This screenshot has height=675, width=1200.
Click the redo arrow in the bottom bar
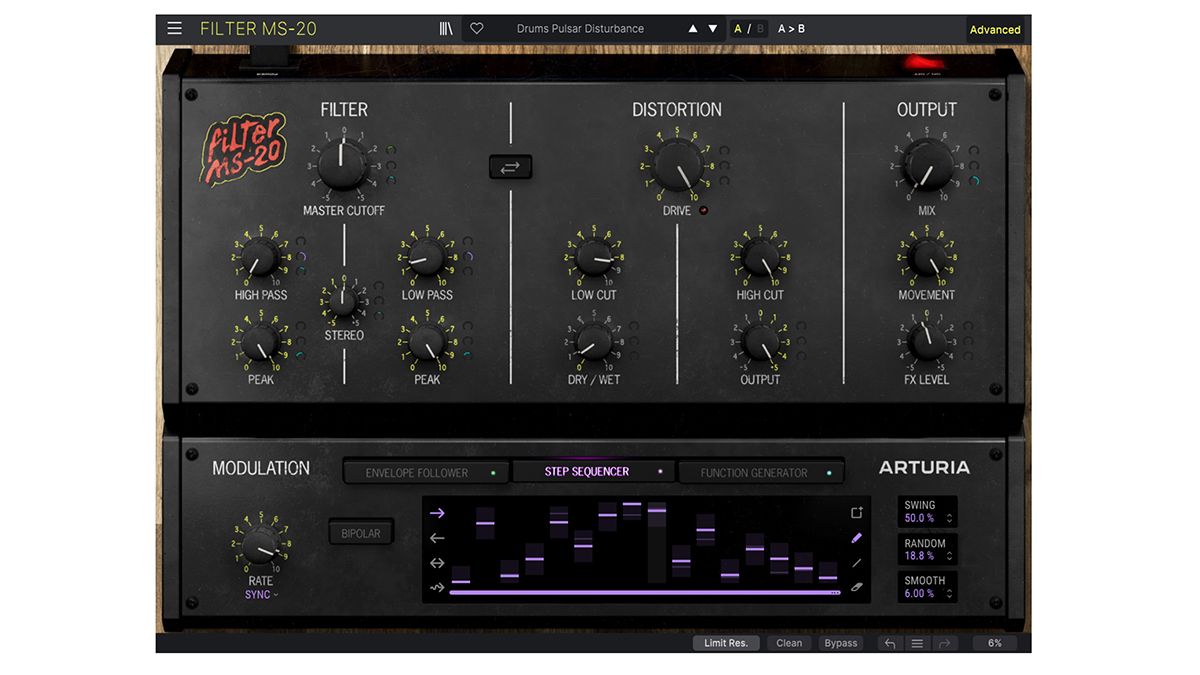point(944,643)
